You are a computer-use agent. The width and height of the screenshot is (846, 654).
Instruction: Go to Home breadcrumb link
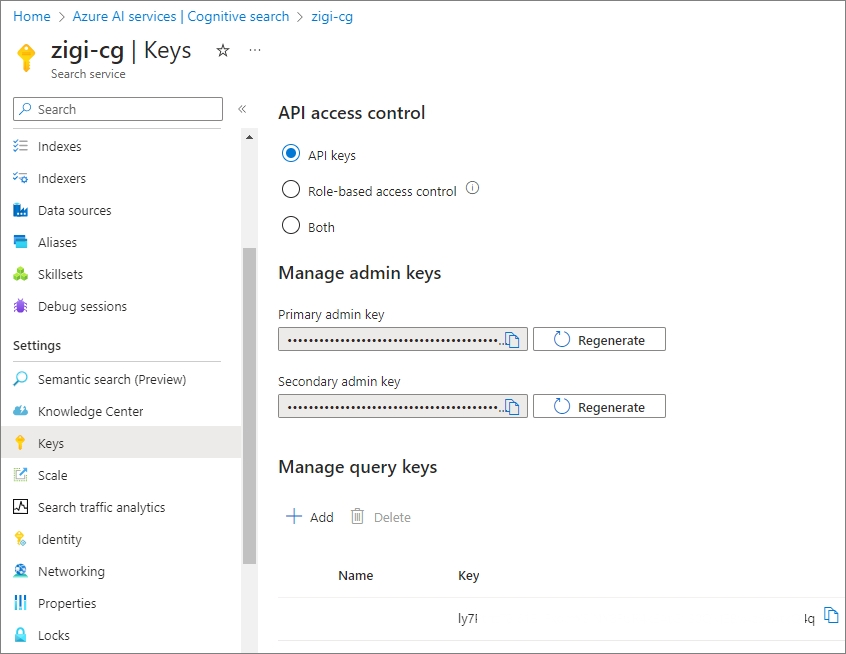[x=32, y=16]
